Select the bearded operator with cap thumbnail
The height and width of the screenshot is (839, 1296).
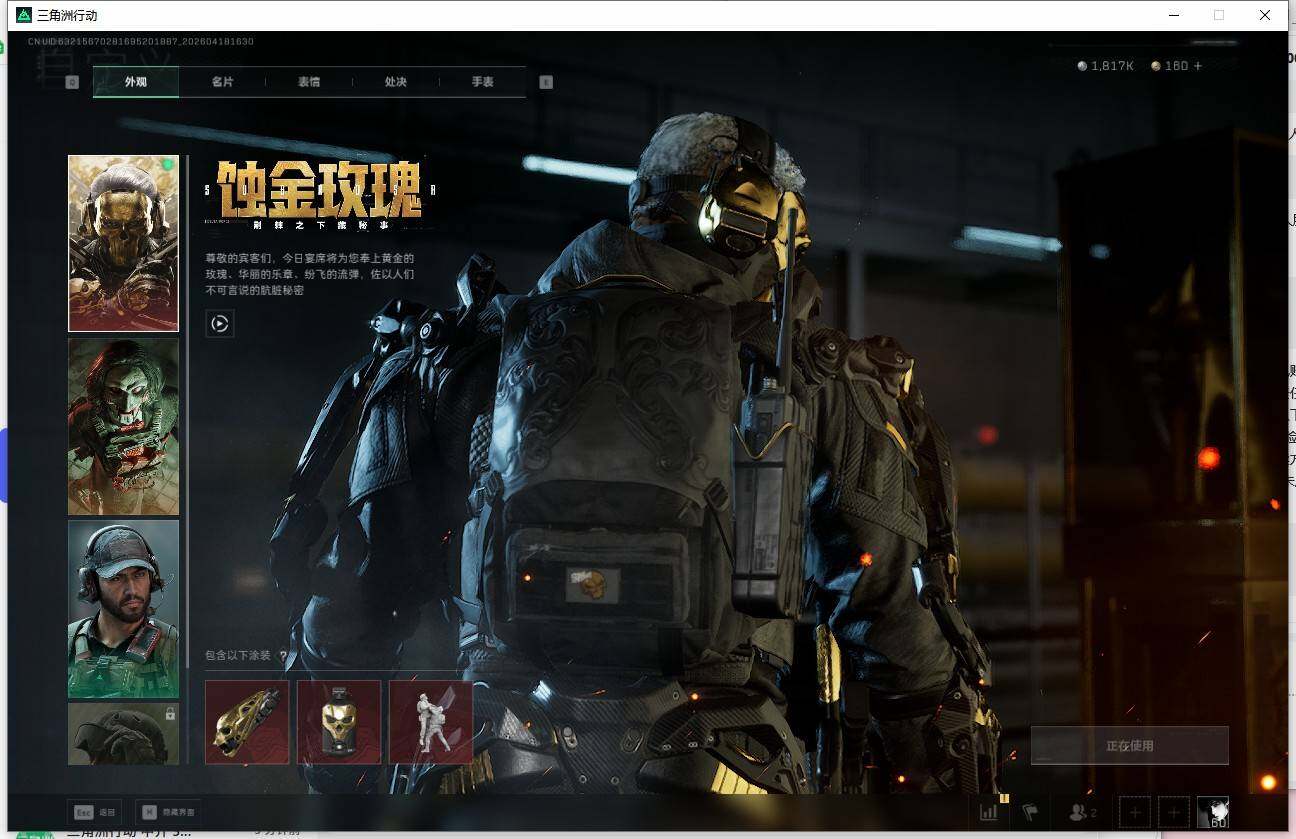point(123,608)
